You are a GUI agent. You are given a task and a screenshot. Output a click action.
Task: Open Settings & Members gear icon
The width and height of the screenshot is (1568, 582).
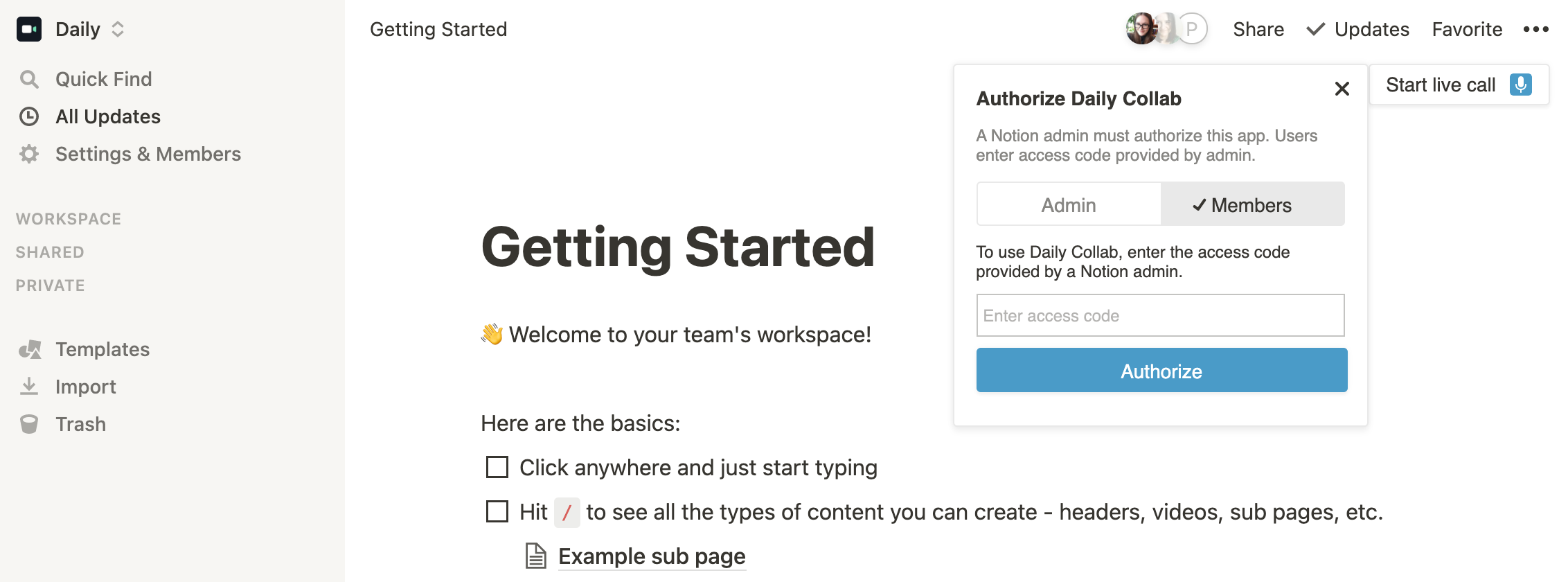click(29, 154)
